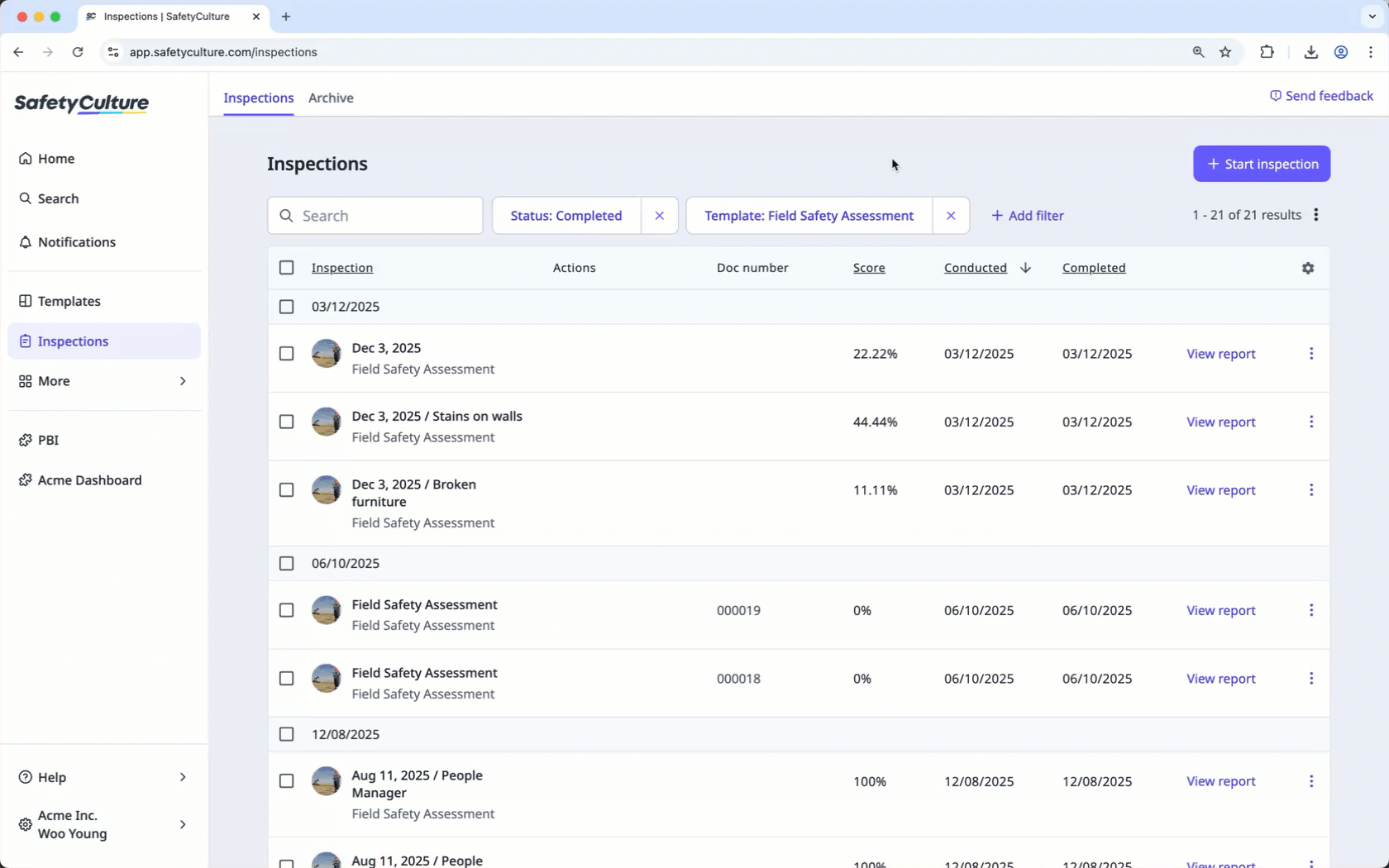Open results options kebab menu
1389x868 pixels.
[1316, 215]
